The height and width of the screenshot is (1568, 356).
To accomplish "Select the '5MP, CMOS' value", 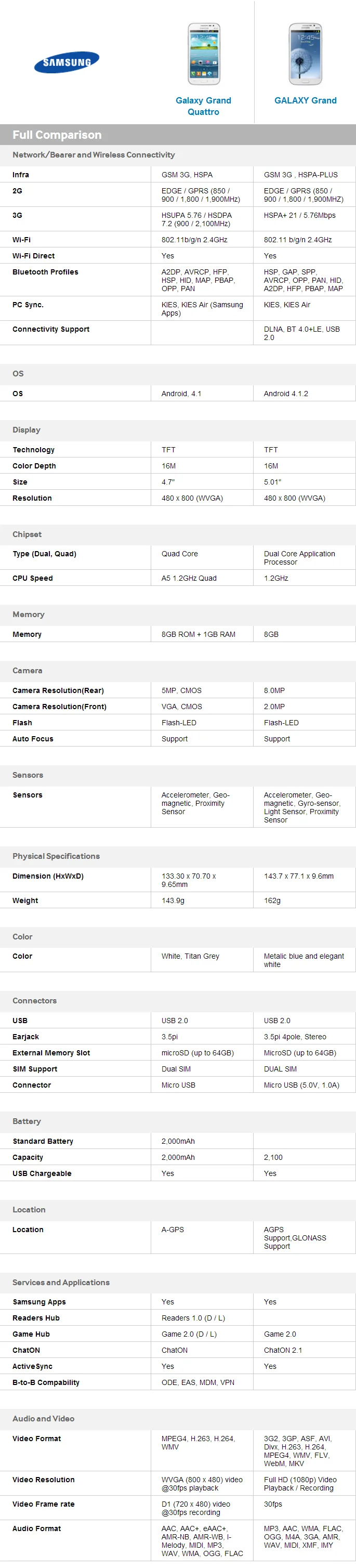I will pos(181,691).
